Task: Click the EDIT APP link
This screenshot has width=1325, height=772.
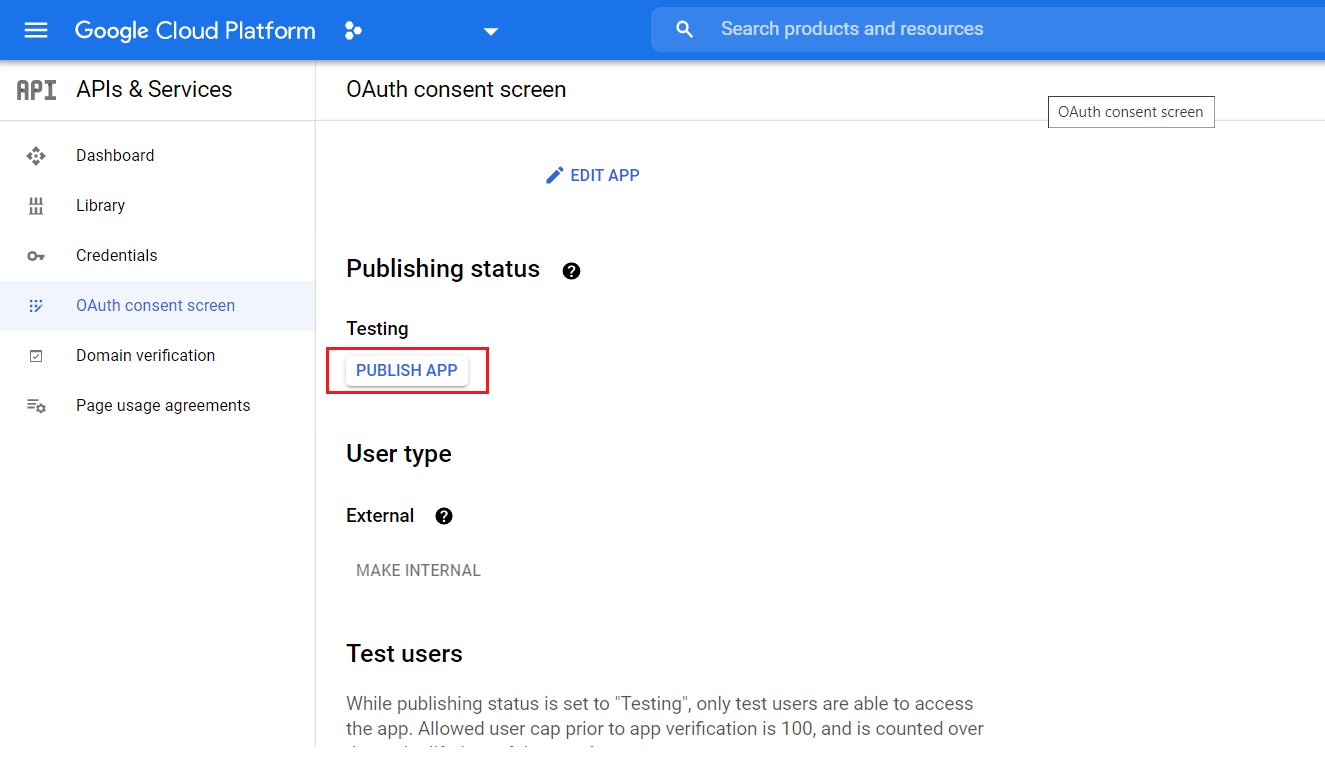Action: tap(604, 174)
